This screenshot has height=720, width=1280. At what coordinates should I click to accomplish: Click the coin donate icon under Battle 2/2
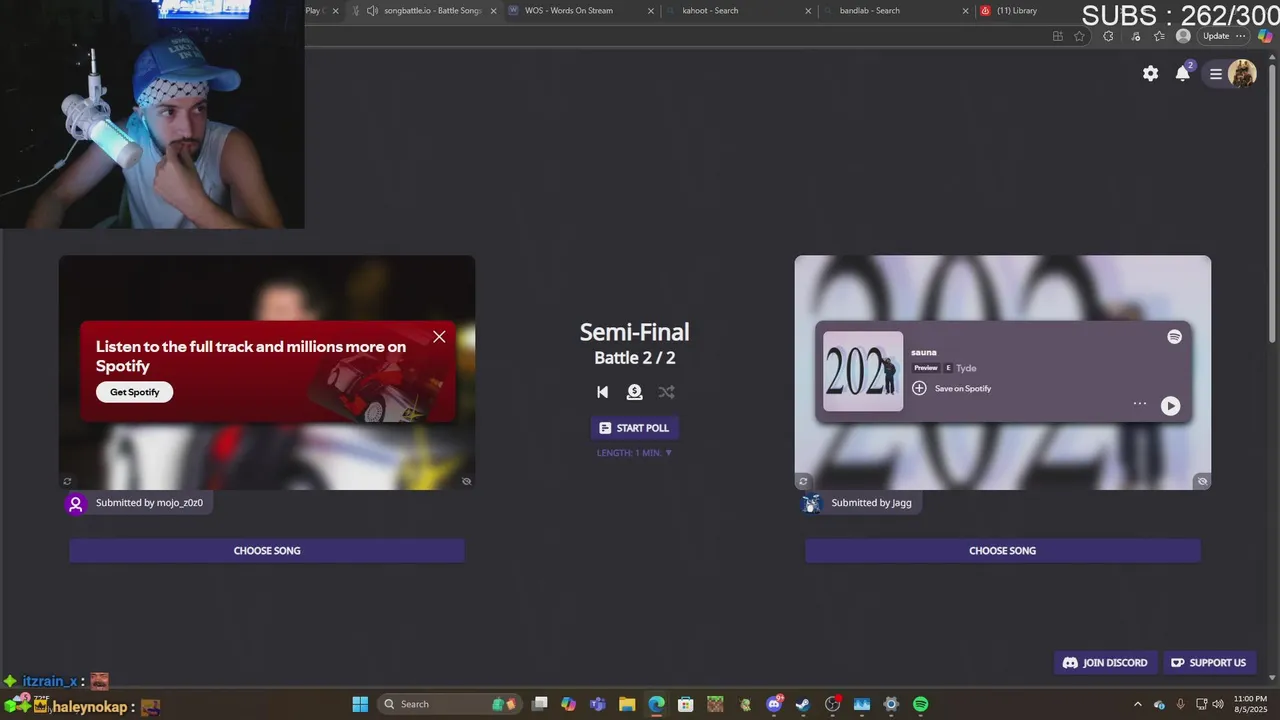coord(634,392)
